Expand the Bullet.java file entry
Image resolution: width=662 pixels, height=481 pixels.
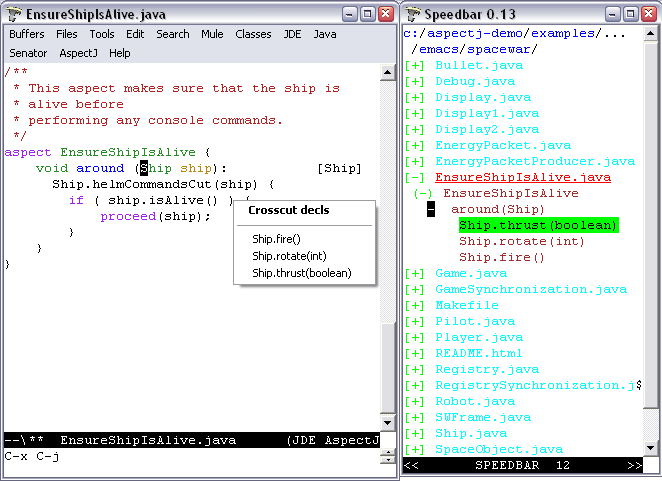click(x=415, y=66)
